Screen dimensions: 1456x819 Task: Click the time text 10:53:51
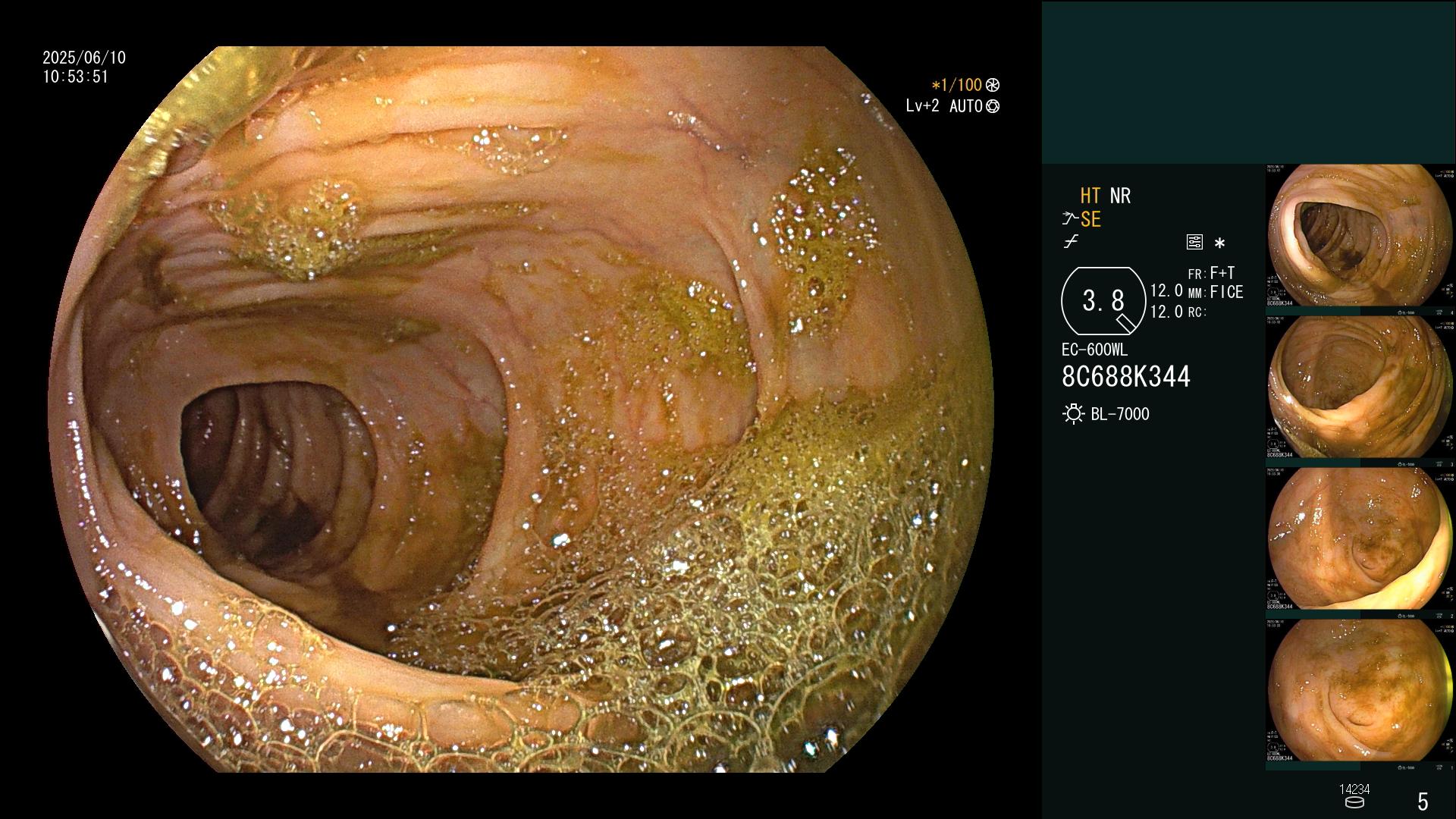75,77
